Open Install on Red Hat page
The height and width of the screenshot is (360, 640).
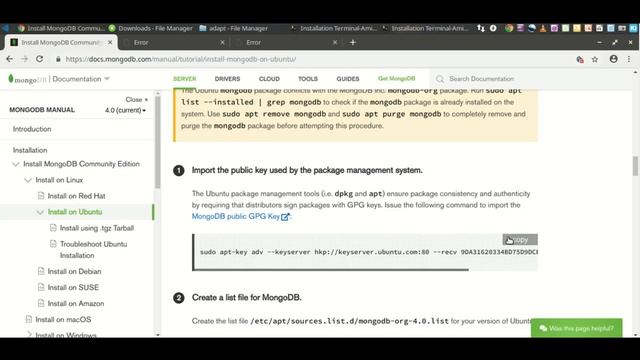point(76,196)
